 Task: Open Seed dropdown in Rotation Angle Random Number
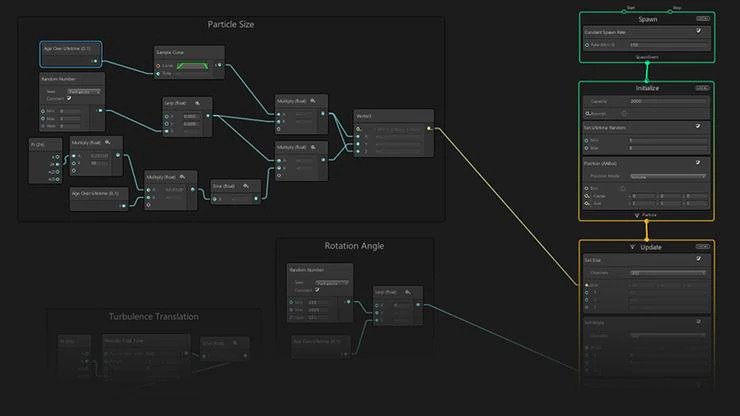tap(332, 283)
